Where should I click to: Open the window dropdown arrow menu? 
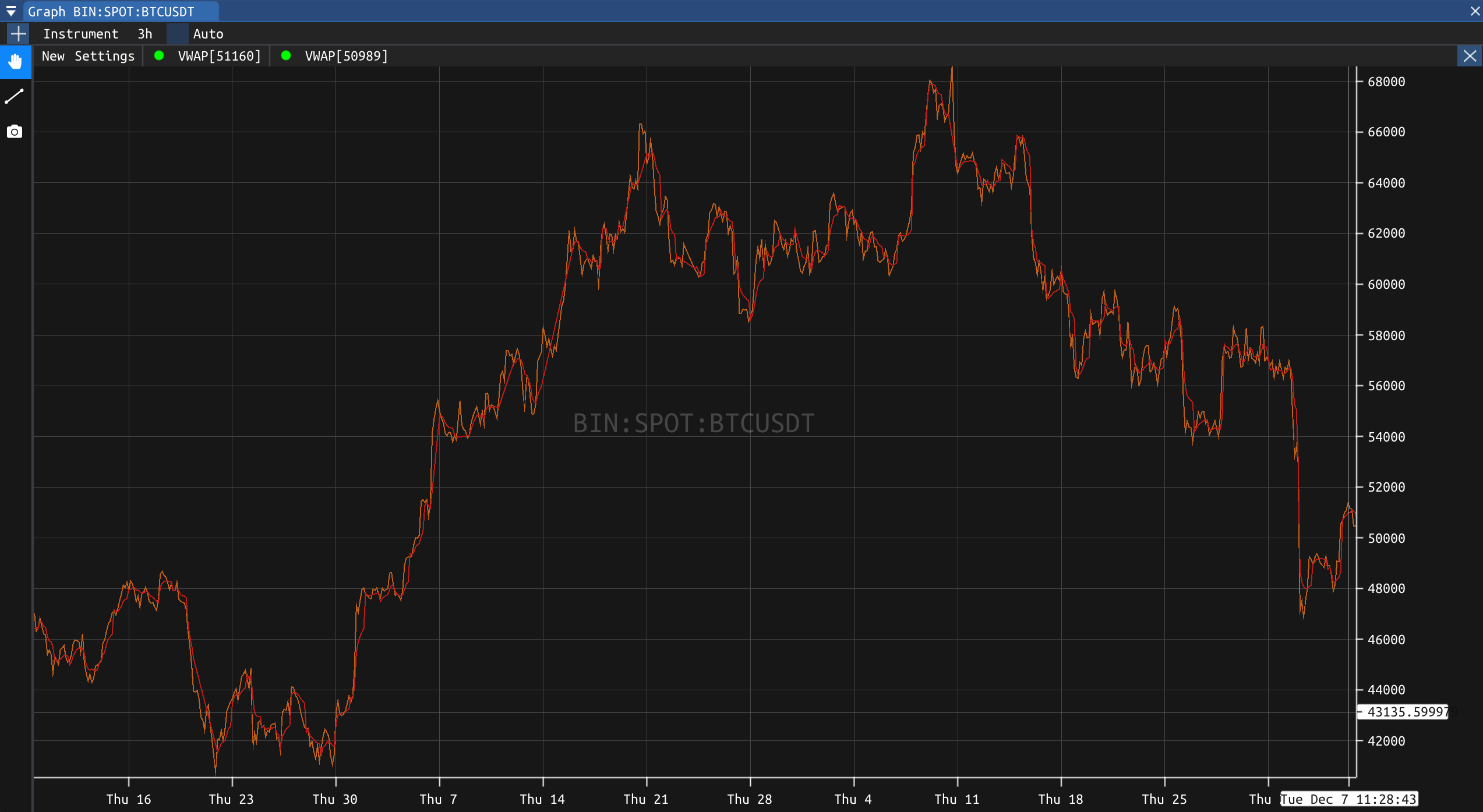tap(11, 11)
